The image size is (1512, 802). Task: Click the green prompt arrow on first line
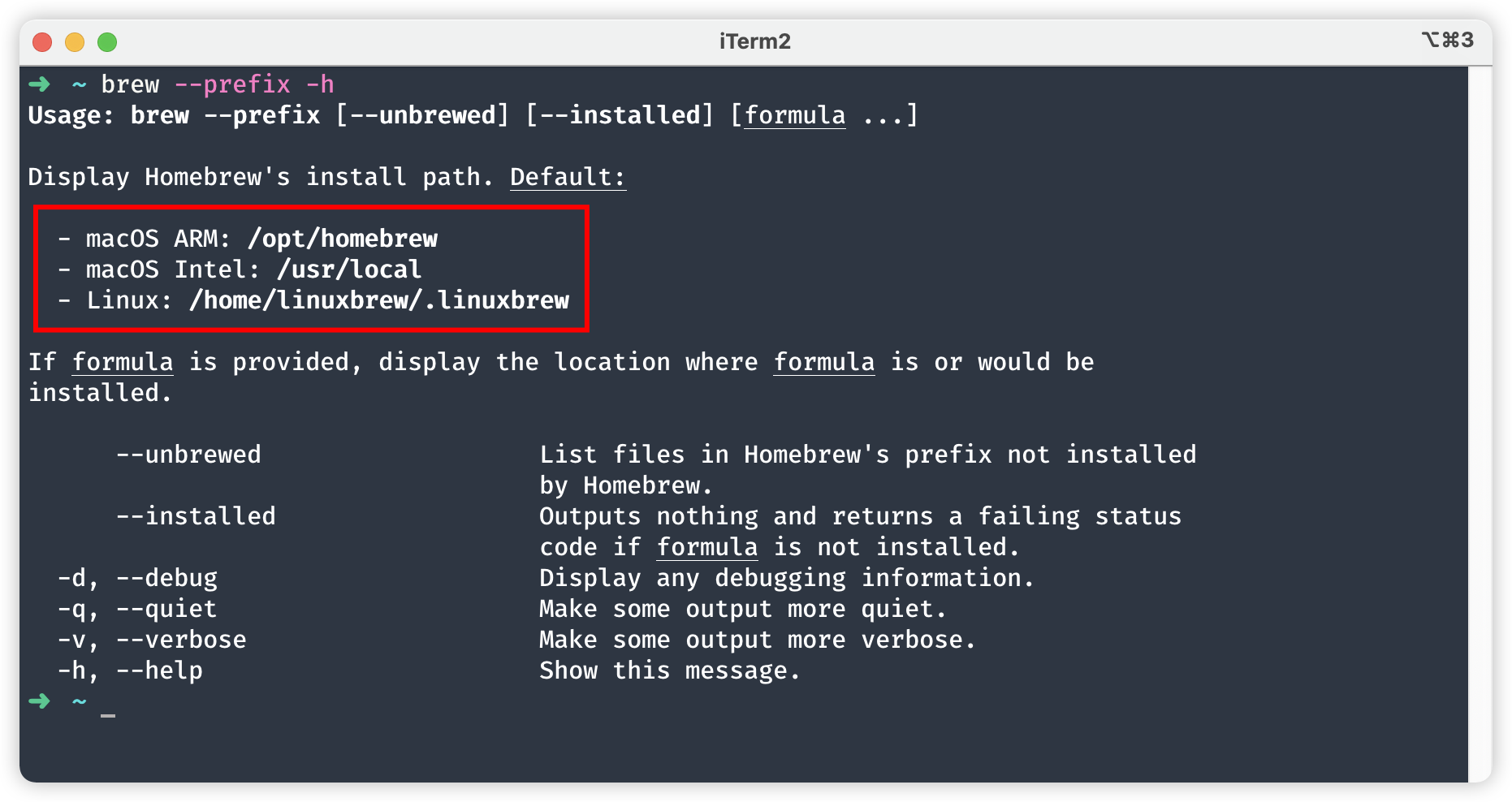pyautogui.click(x=39, y=84)
